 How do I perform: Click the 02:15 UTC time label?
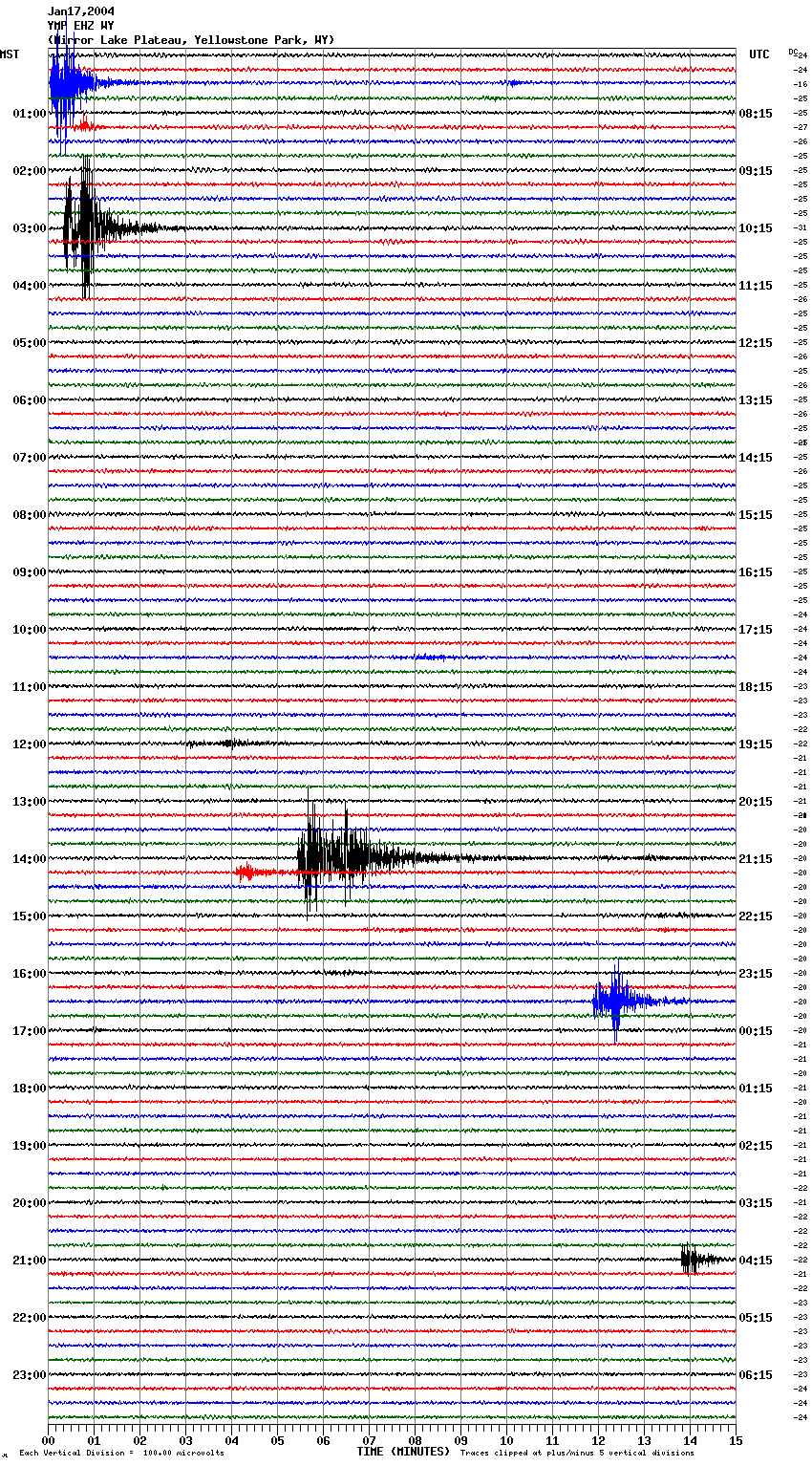coord(756,1146)
